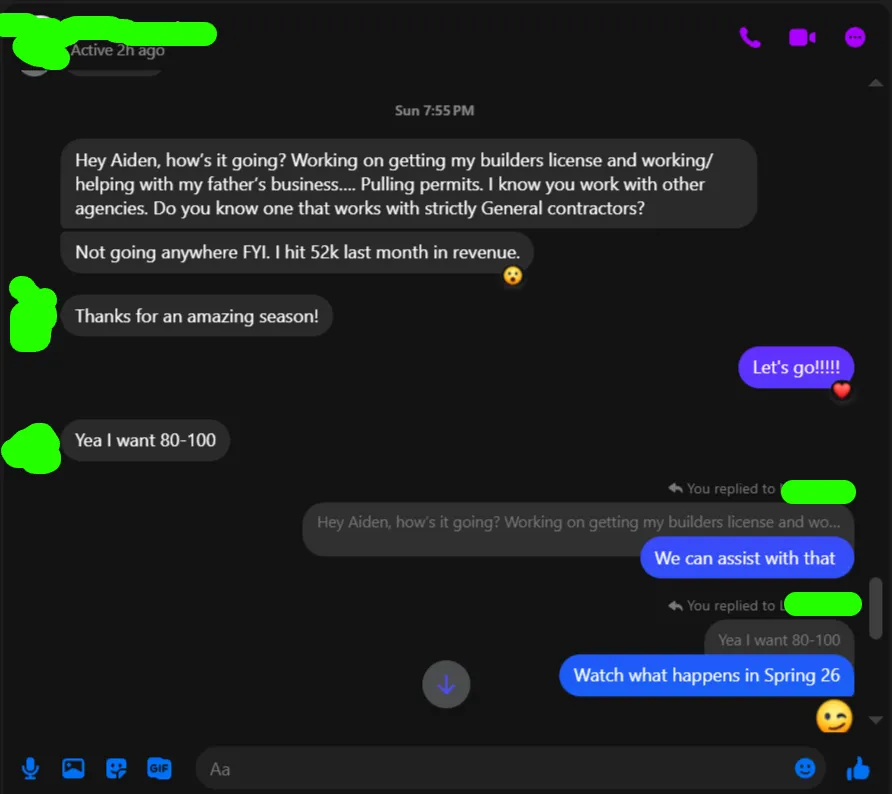Click scrollbar up arrow at top
892x794 pixels.
pyautogui.click(x=876, y=83)
